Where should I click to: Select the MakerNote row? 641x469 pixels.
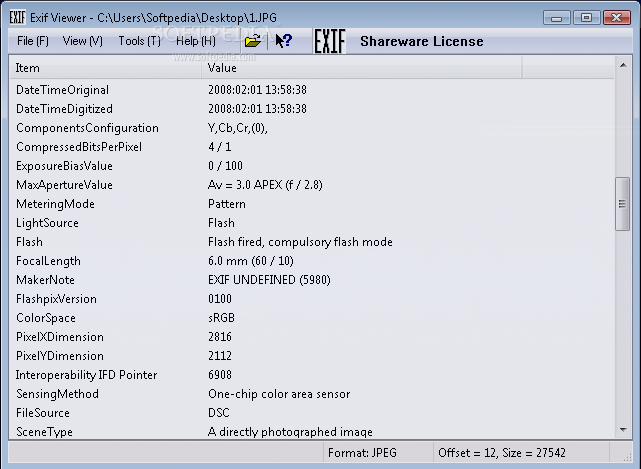[x=312, y=280]
